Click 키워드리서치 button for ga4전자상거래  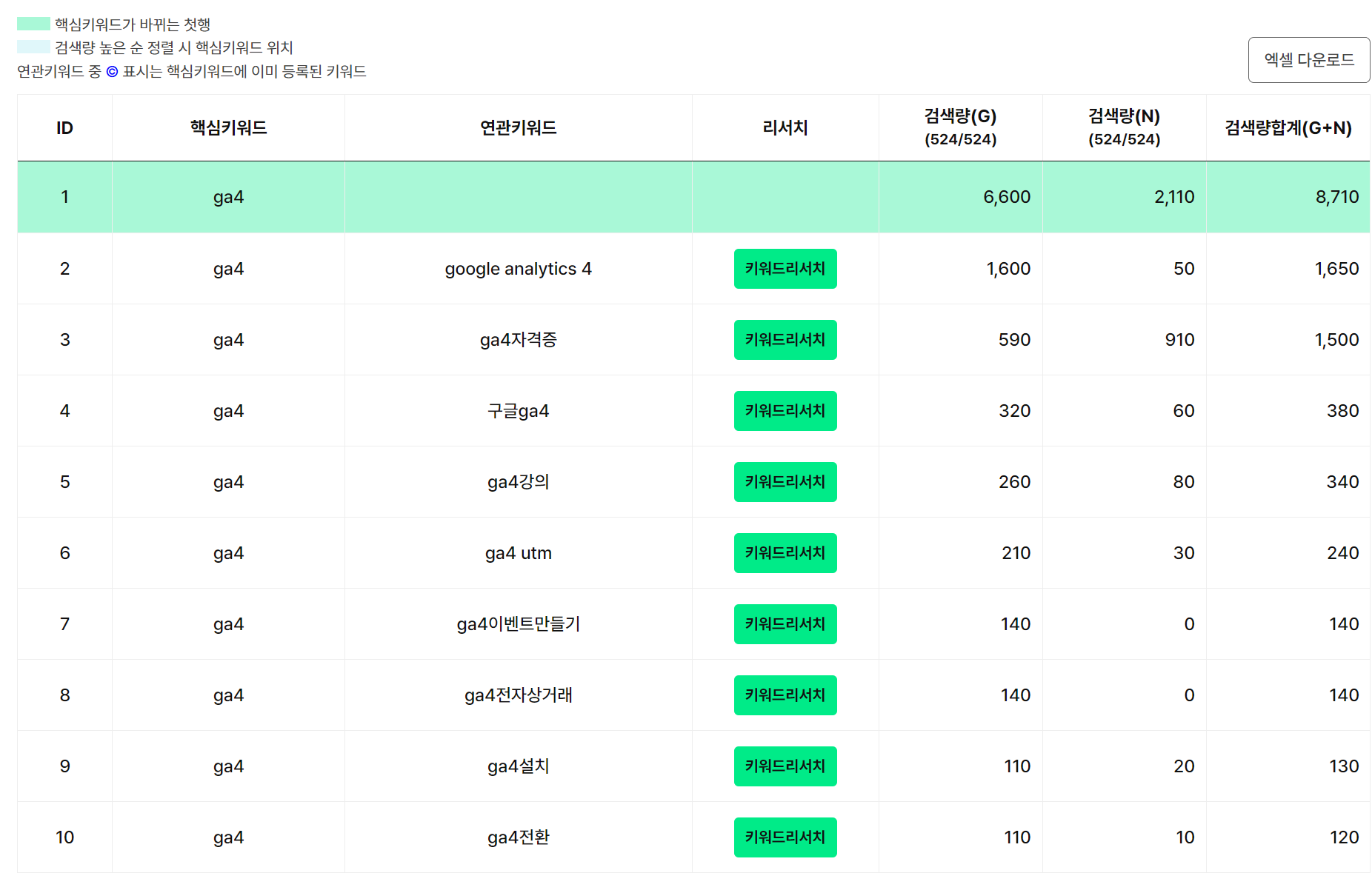(785, 695)
